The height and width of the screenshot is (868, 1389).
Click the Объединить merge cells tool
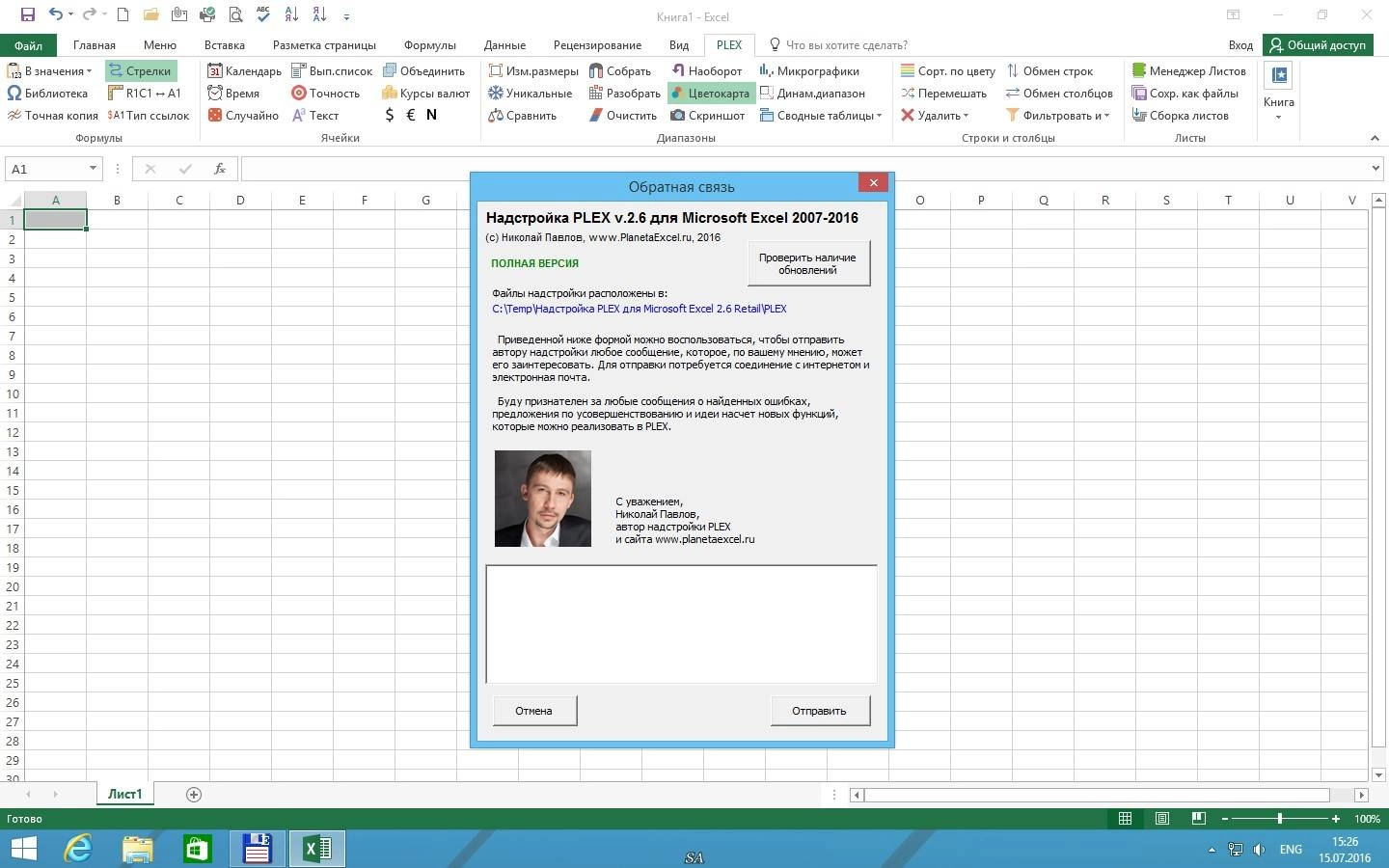[423, 71]
